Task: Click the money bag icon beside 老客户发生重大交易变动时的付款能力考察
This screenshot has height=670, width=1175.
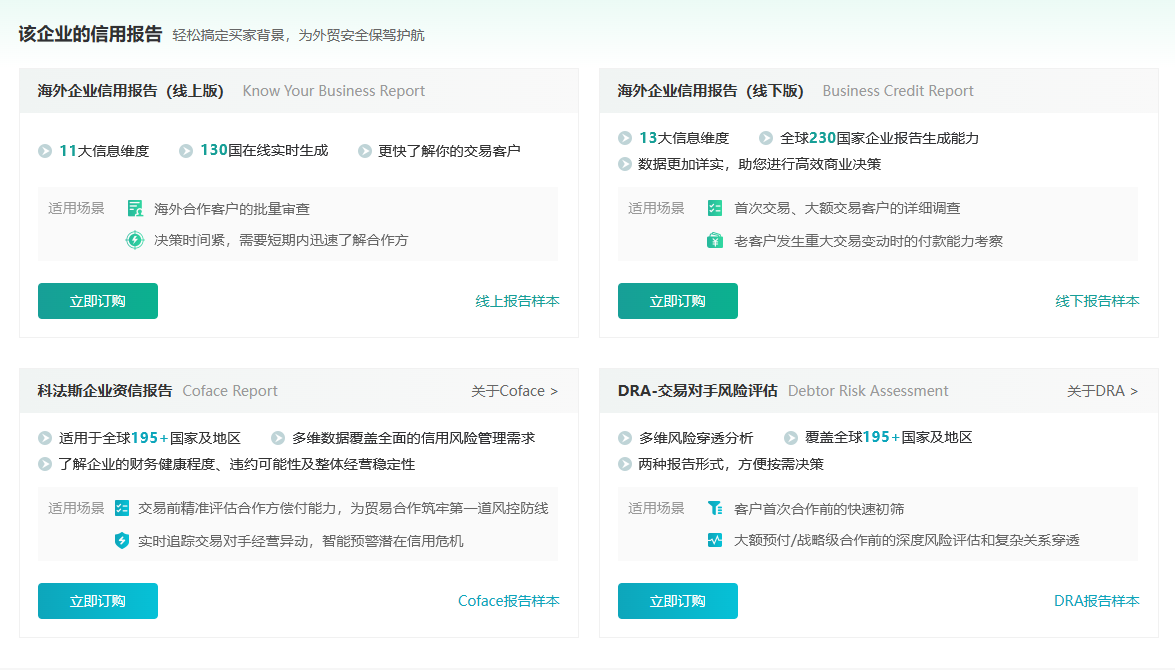Action: pos(715,241)
